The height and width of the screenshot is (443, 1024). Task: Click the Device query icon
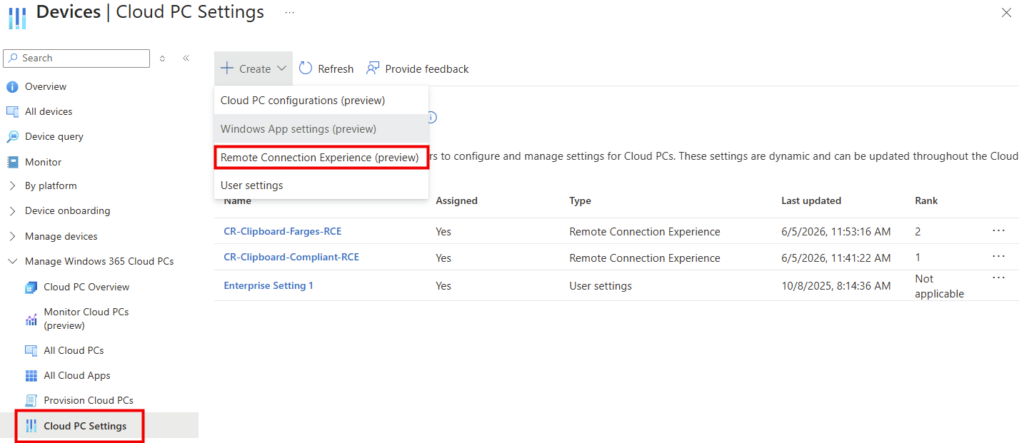(x=12, y=137)
